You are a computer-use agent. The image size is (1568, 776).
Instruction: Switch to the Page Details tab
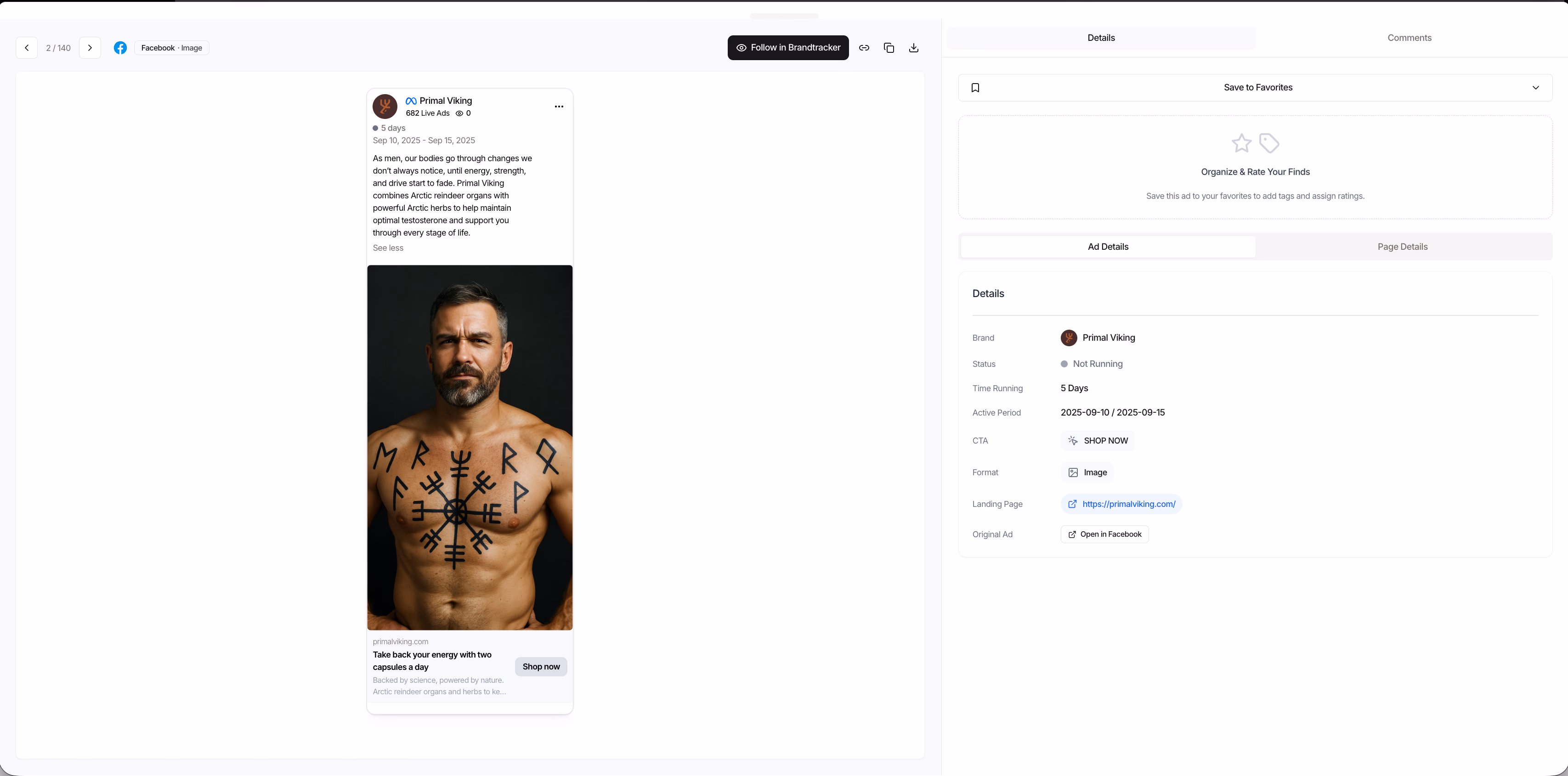(x=1403, y=247)
